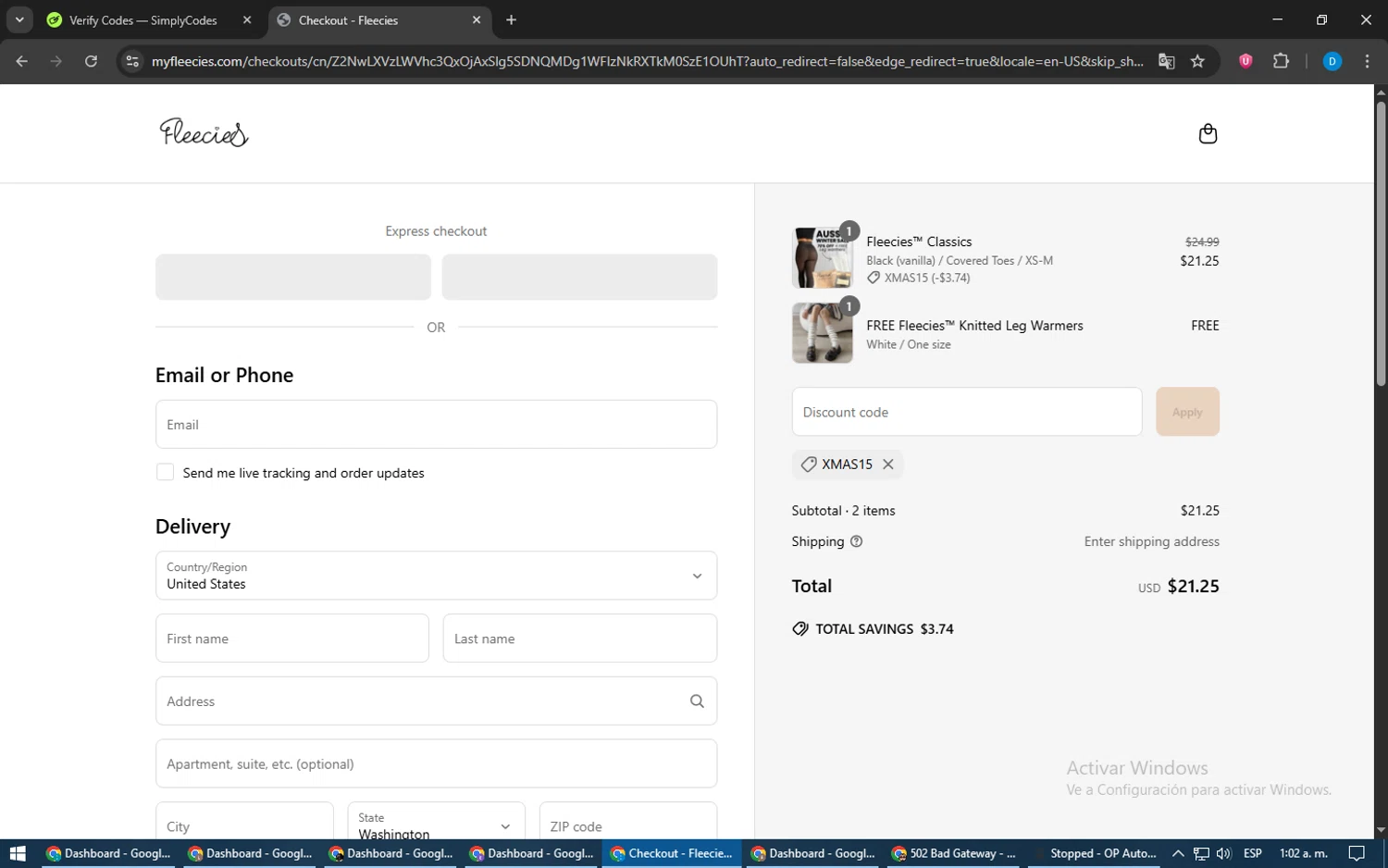Click the browser forward arrow
Image resolution: width=1388 pixels, height=868 pixels.
tap(56, 61)
